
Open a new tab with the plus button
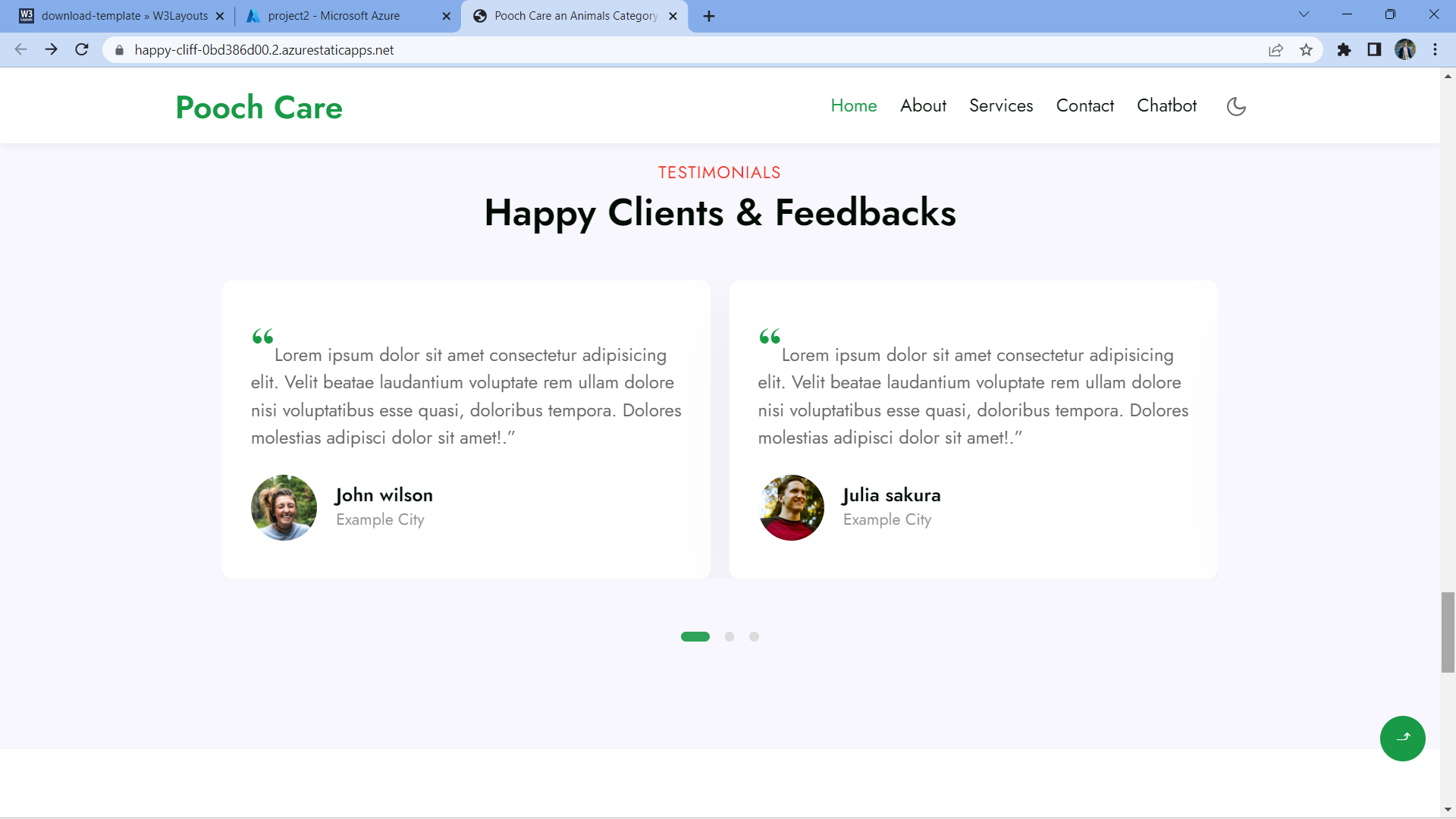pos(709,16)
